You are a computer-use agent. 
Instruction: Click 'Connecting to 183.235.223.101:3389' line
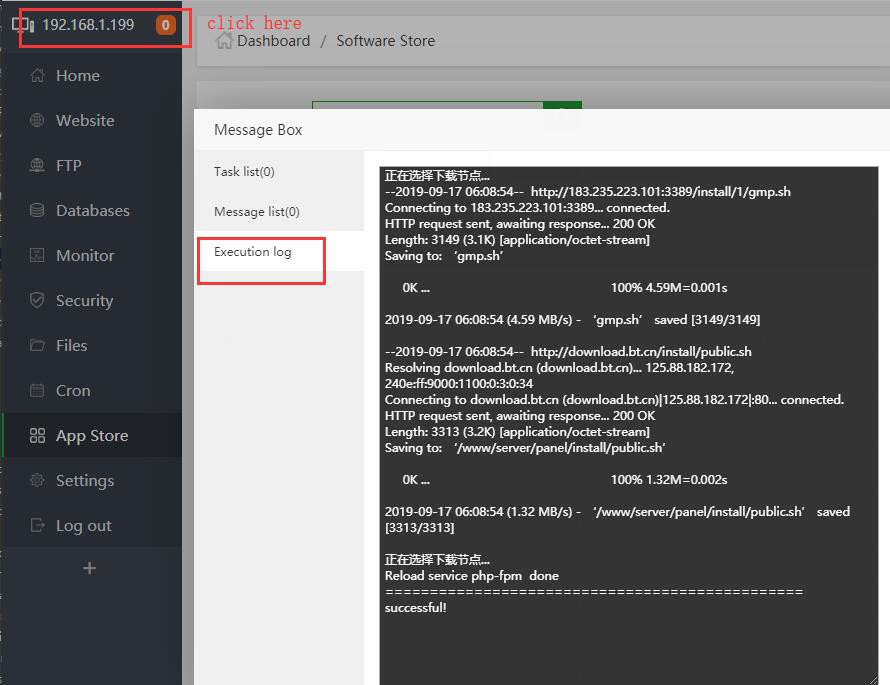click(527, 208)
